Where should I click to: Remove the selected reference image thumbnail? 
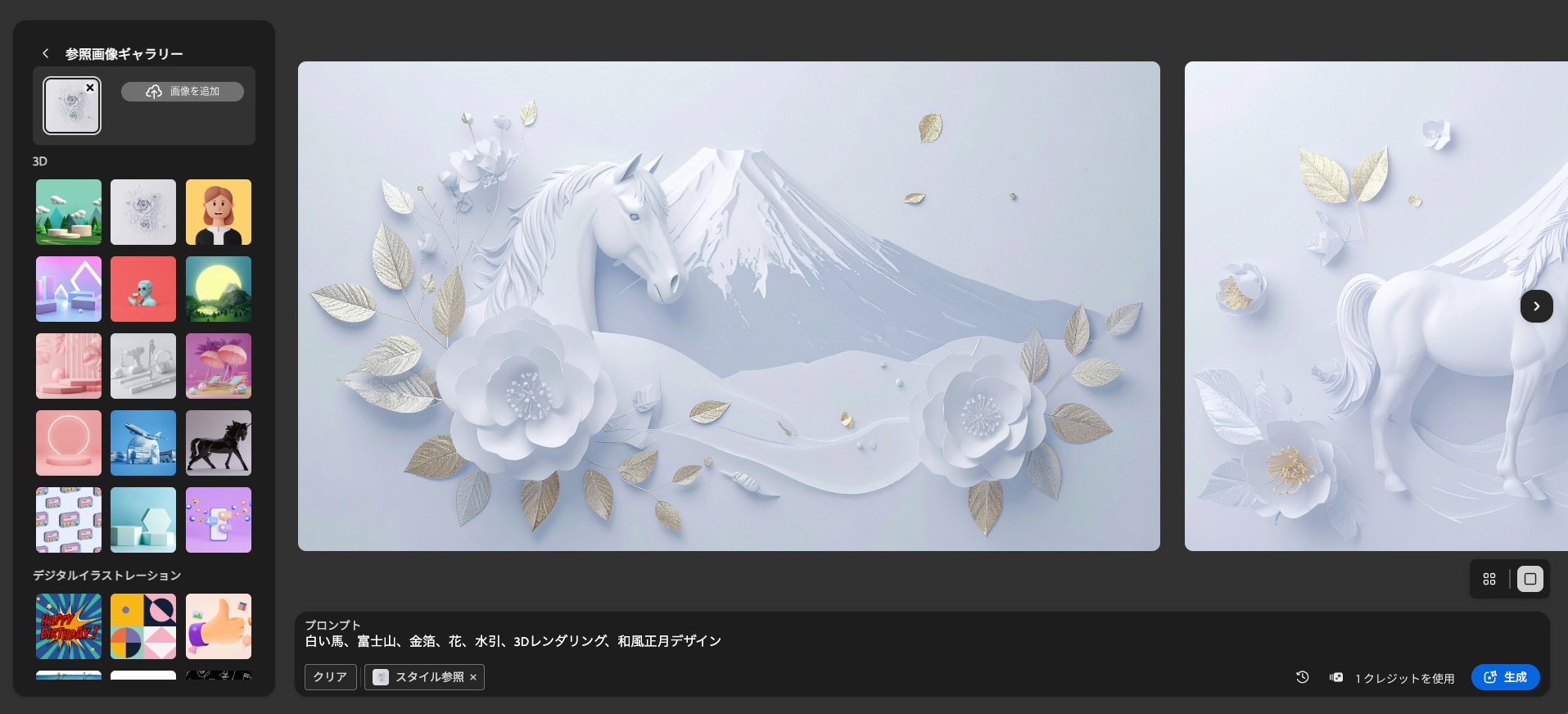(90, 88)
